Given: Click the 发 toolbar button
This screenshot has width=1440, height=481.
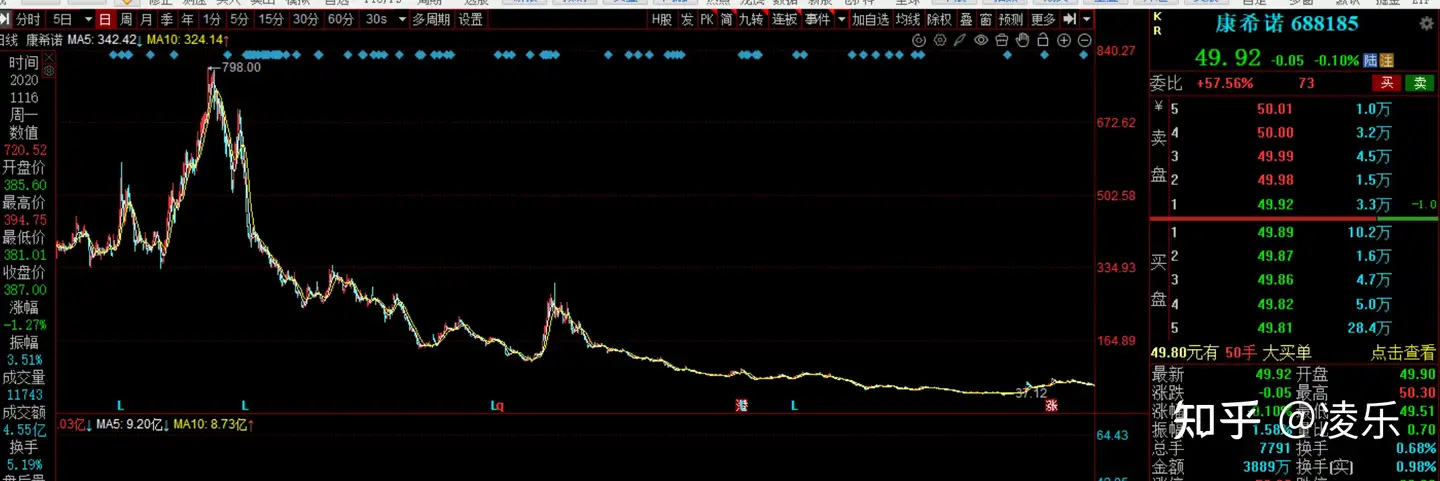Looking at the screenshot, I should [x=687, y=19].
